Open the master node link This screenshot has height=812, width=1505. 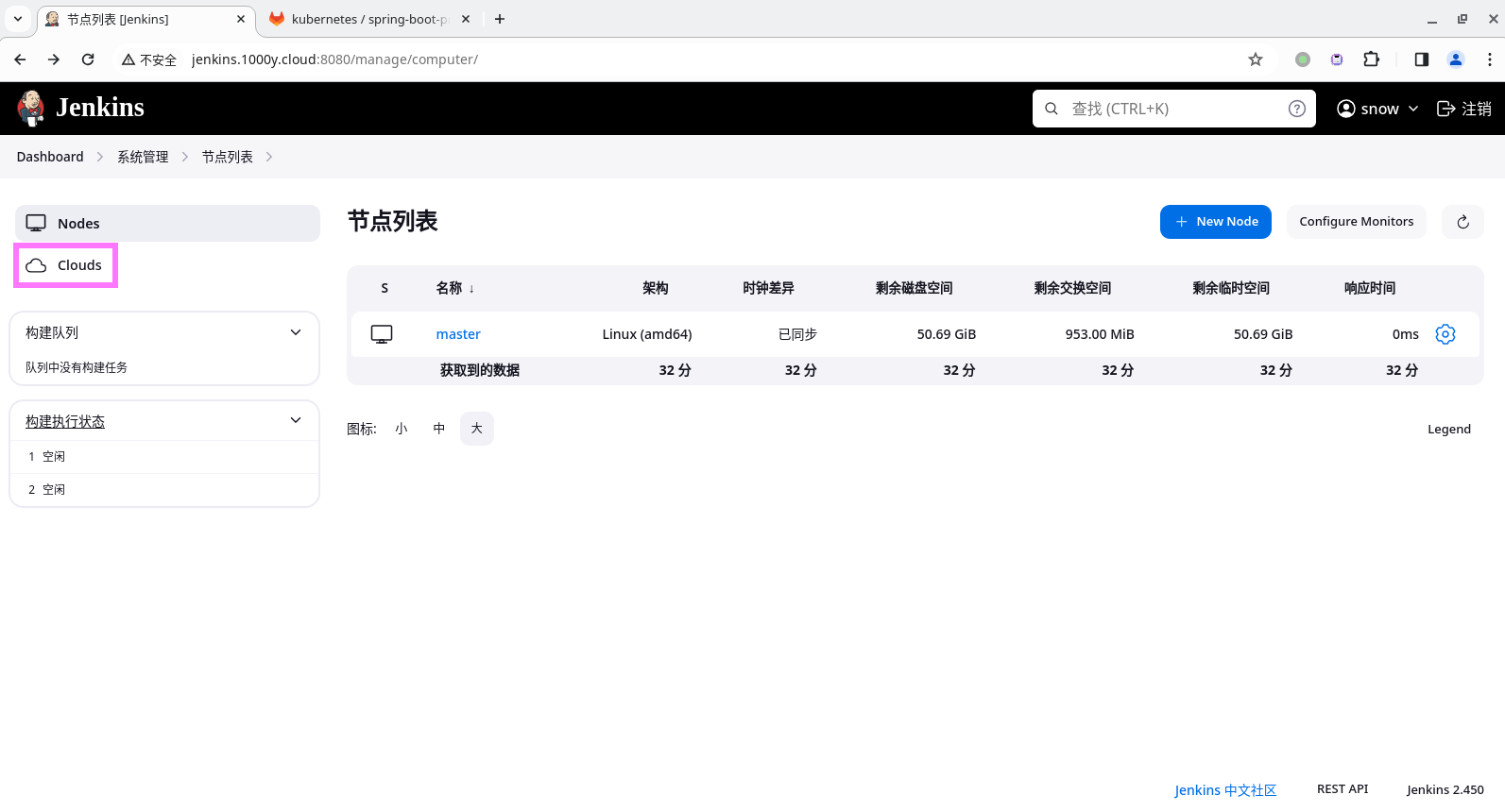(458, 334)
